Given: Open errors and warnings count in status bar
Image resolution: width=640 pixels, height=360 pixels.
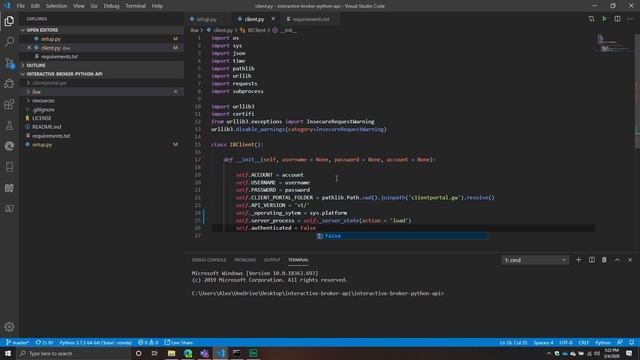Looking at the screenshot, I should (148, 342).
